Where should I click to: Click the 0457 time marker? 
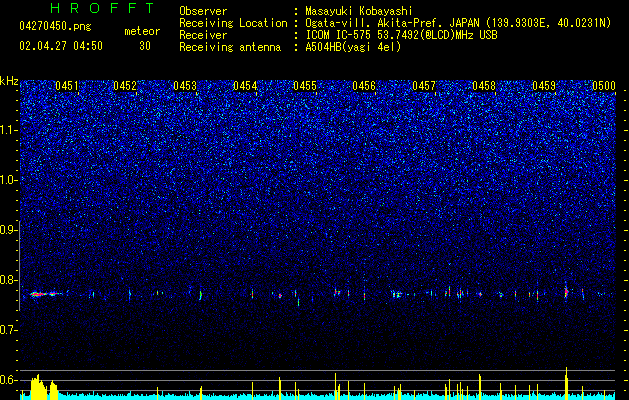424,86
